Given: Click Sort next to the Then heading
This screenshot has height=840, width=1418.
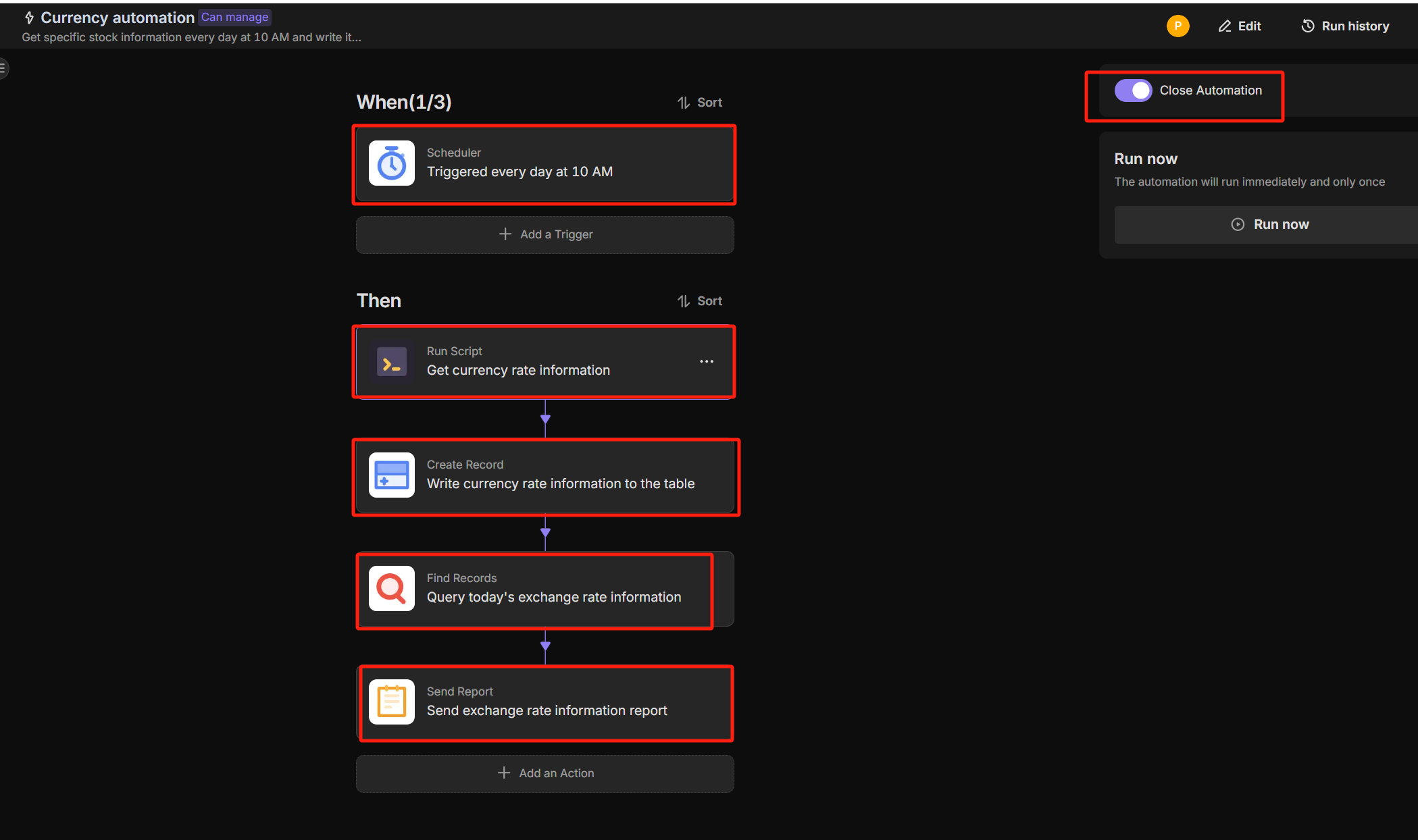Looking at the screenshot, I should pos(700,301).
